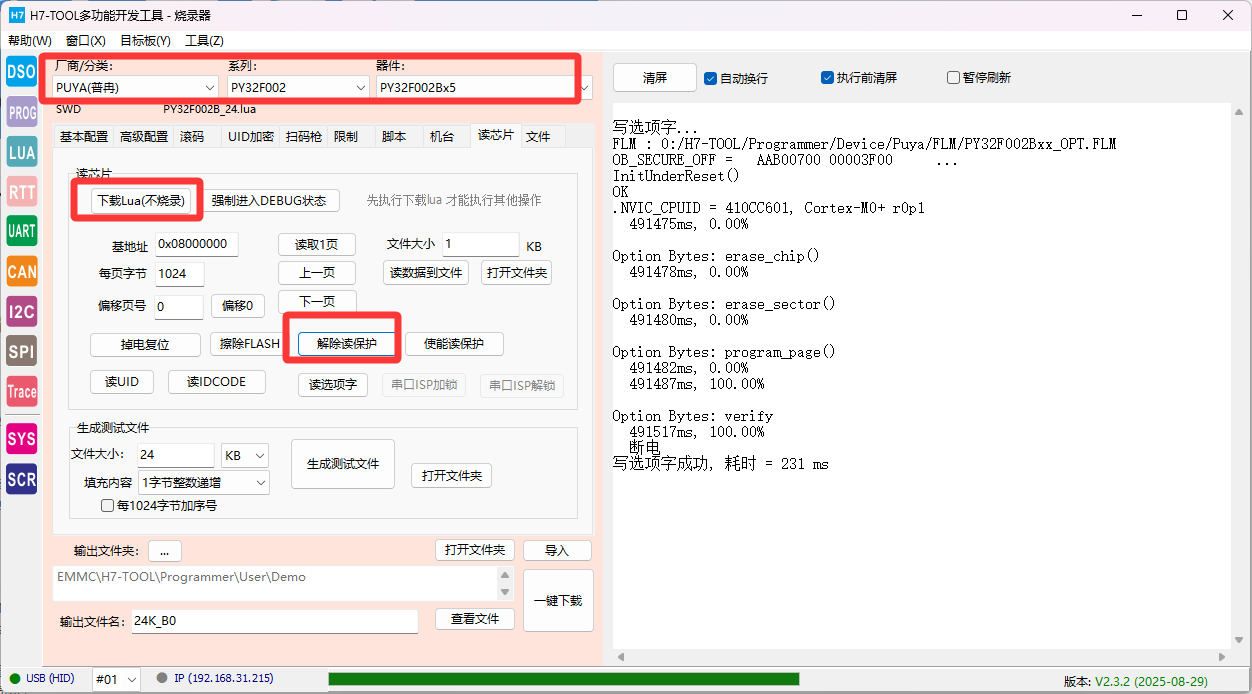
Task: Select the PROG programmer sidebar icon
Action: point(22,112)
